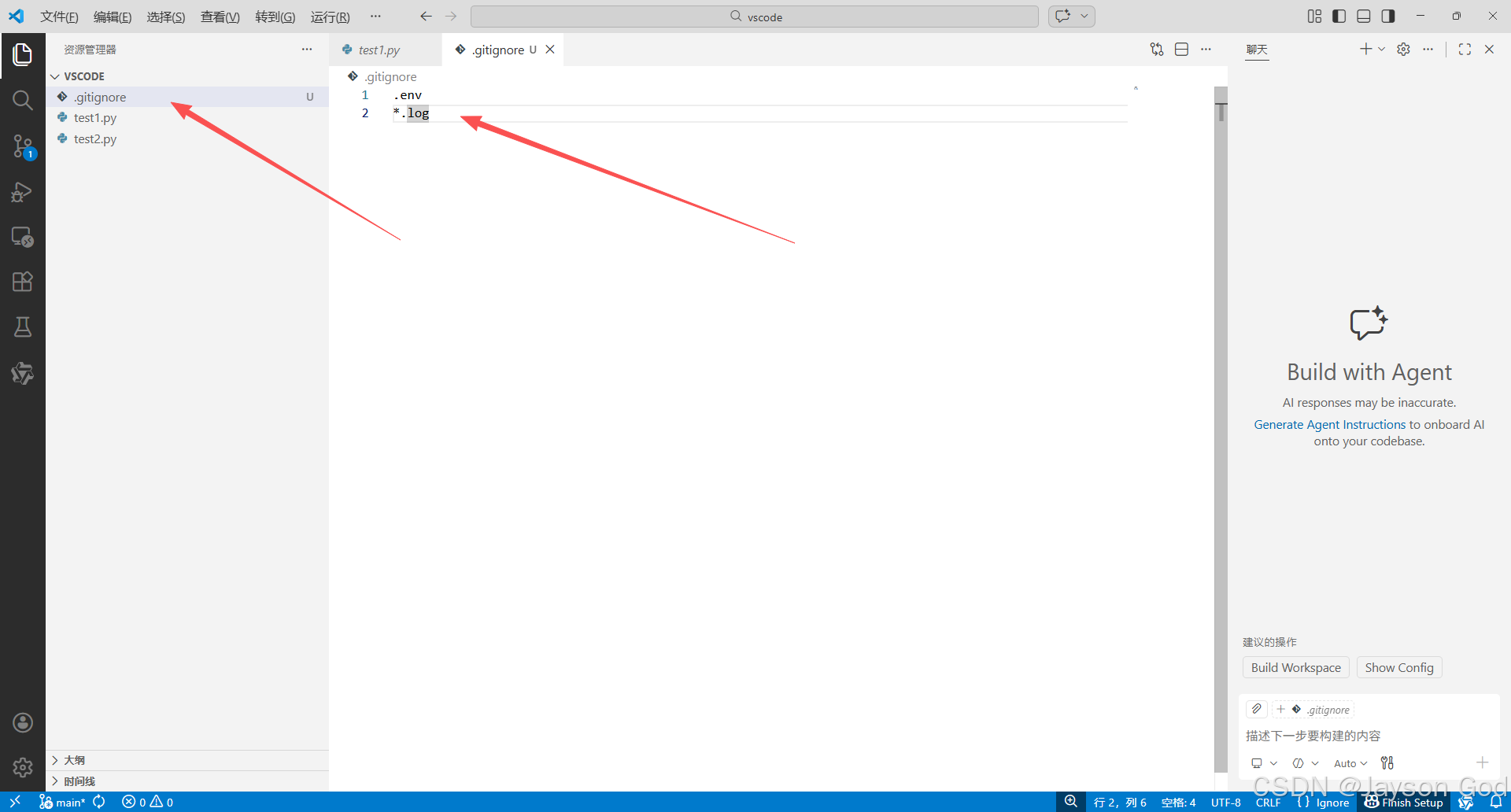Open new chat dropdown arrow beside plus
The width and height of the screenshot is (1511, 812).
1381,50
